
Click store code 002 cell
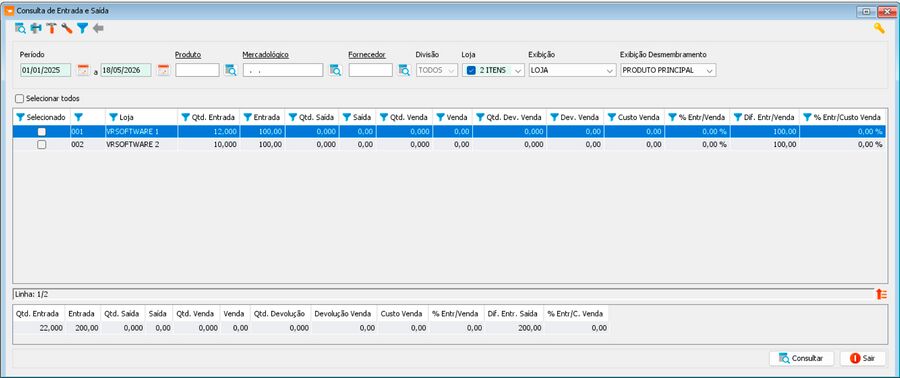88,145
